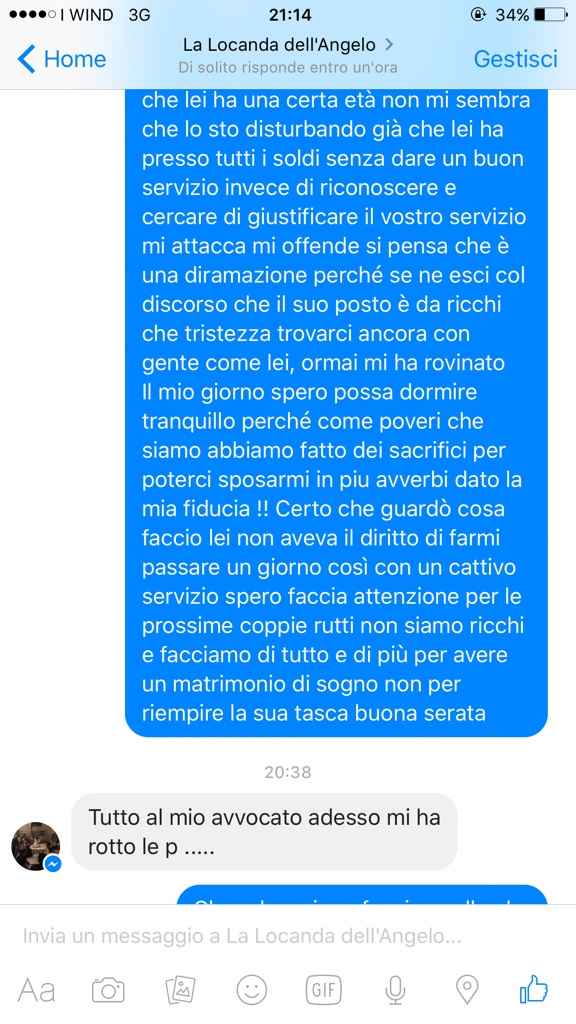Tap the partially visible blue message at bottom
The height and width of the screenshot is (1024, 576).
[x=362, y=895]
